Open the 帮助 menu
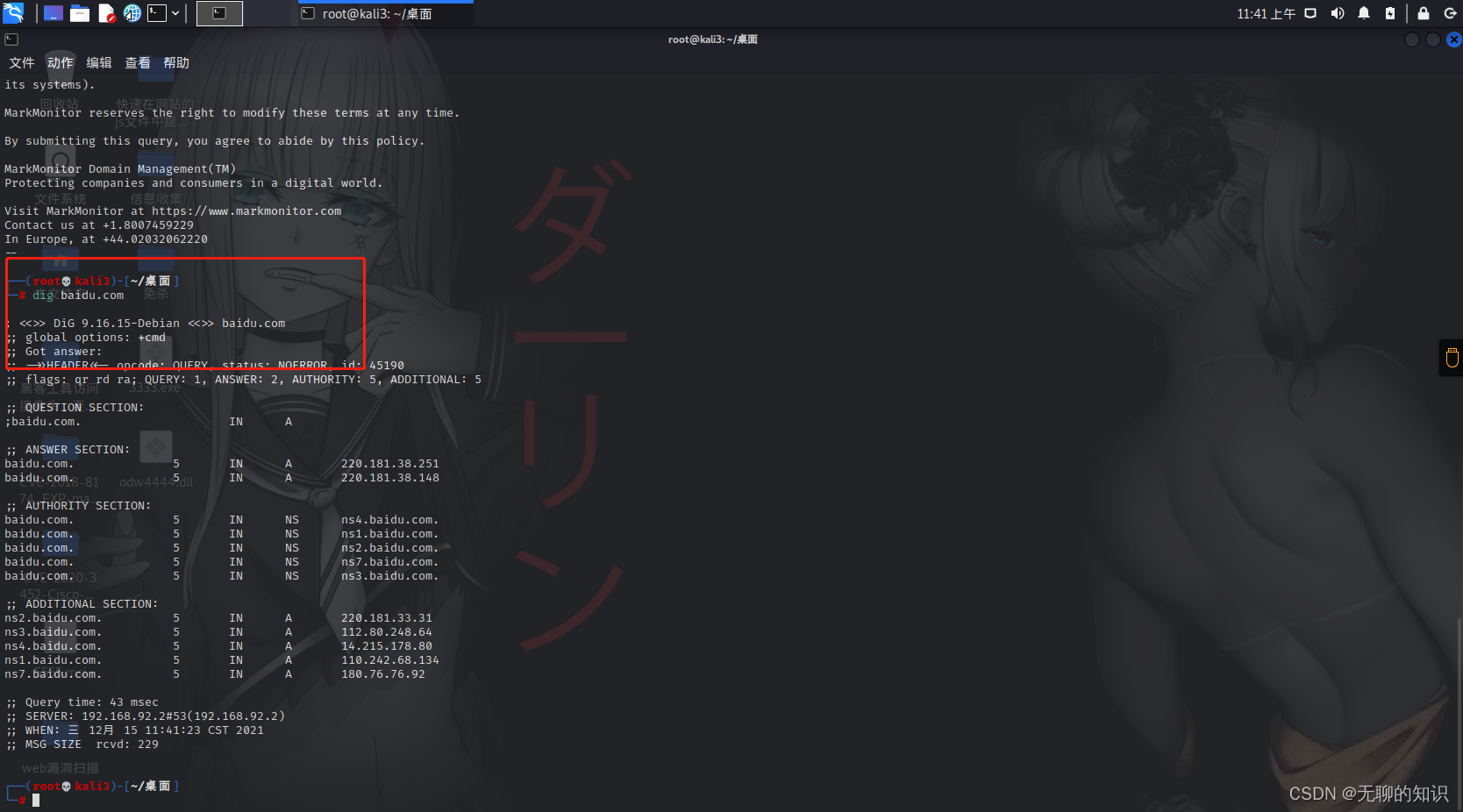1463x812 pixels. 176,63
